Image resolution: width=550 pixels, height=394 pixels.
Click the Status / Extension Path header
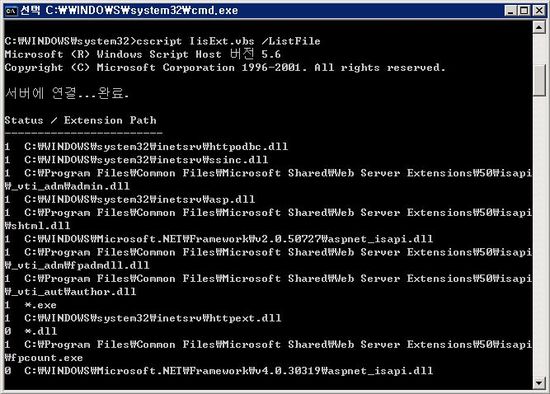click(80, 120)
